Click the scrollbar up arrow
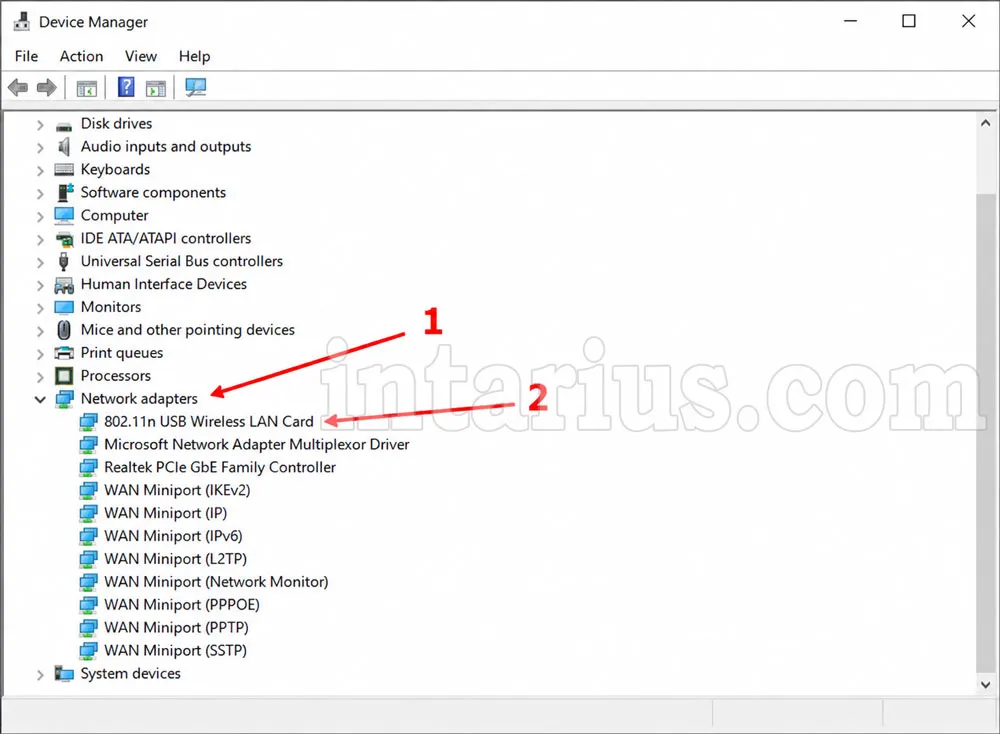1000x734 pixels. (x=986, y=122)
